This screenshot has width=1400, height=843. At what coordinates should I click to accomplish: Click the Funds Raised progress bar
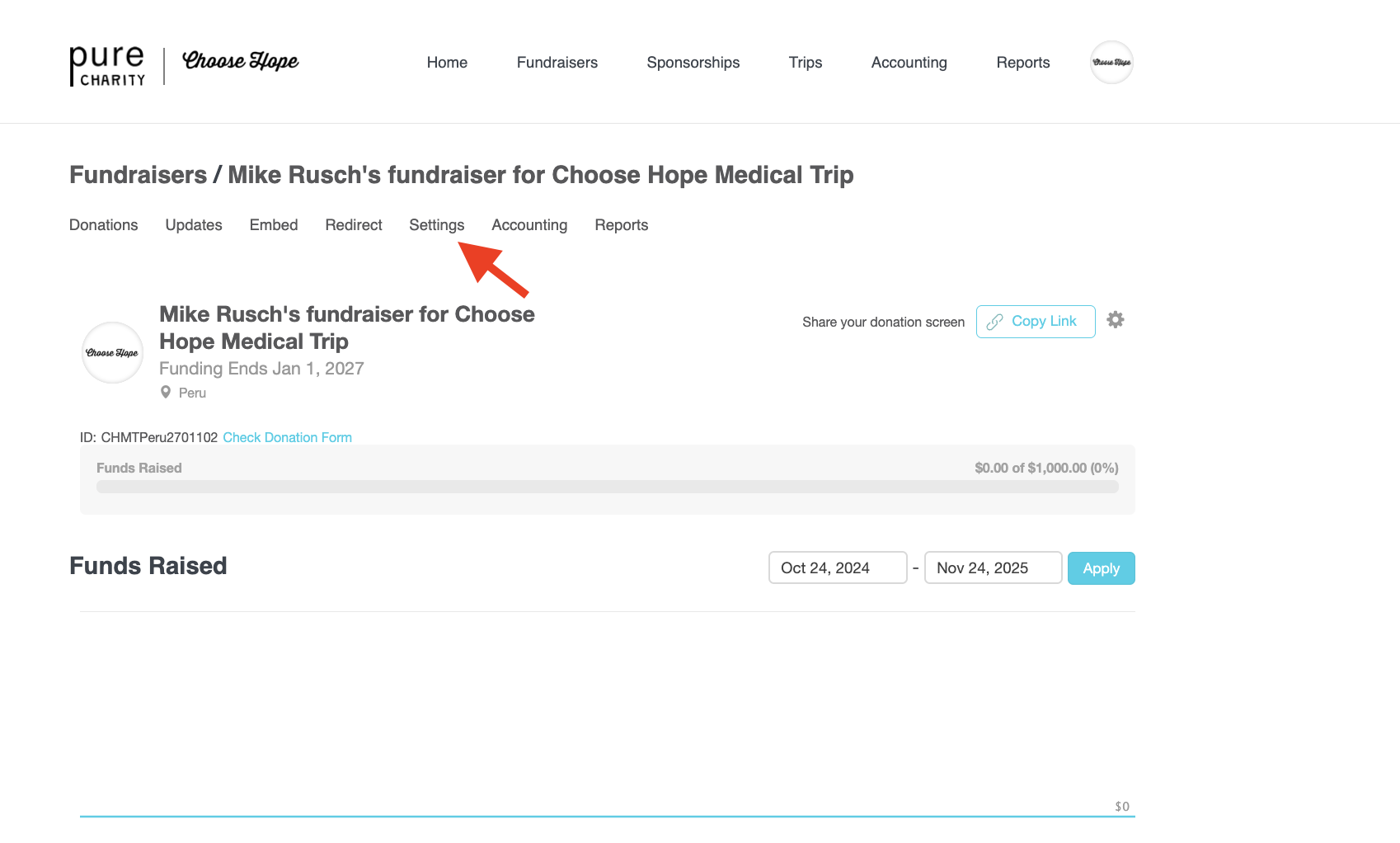click(607, 487)
